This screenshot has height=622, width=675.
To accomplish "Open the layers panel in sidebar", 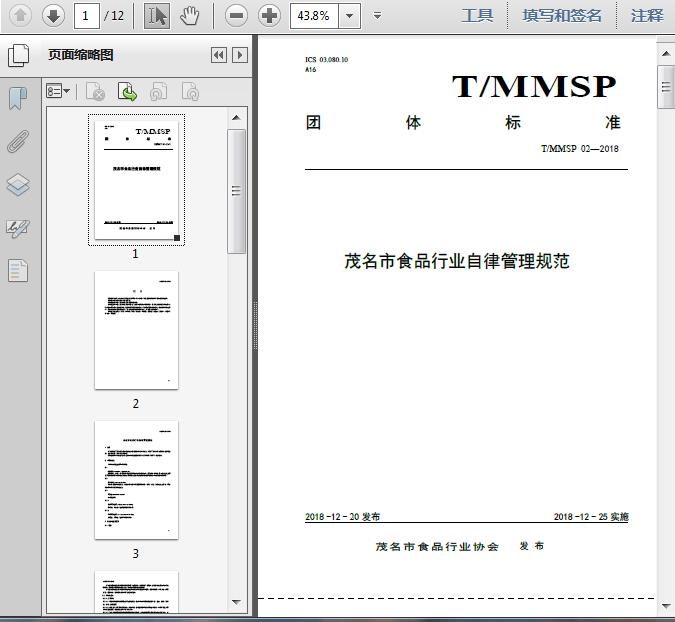I will point(18,185).
